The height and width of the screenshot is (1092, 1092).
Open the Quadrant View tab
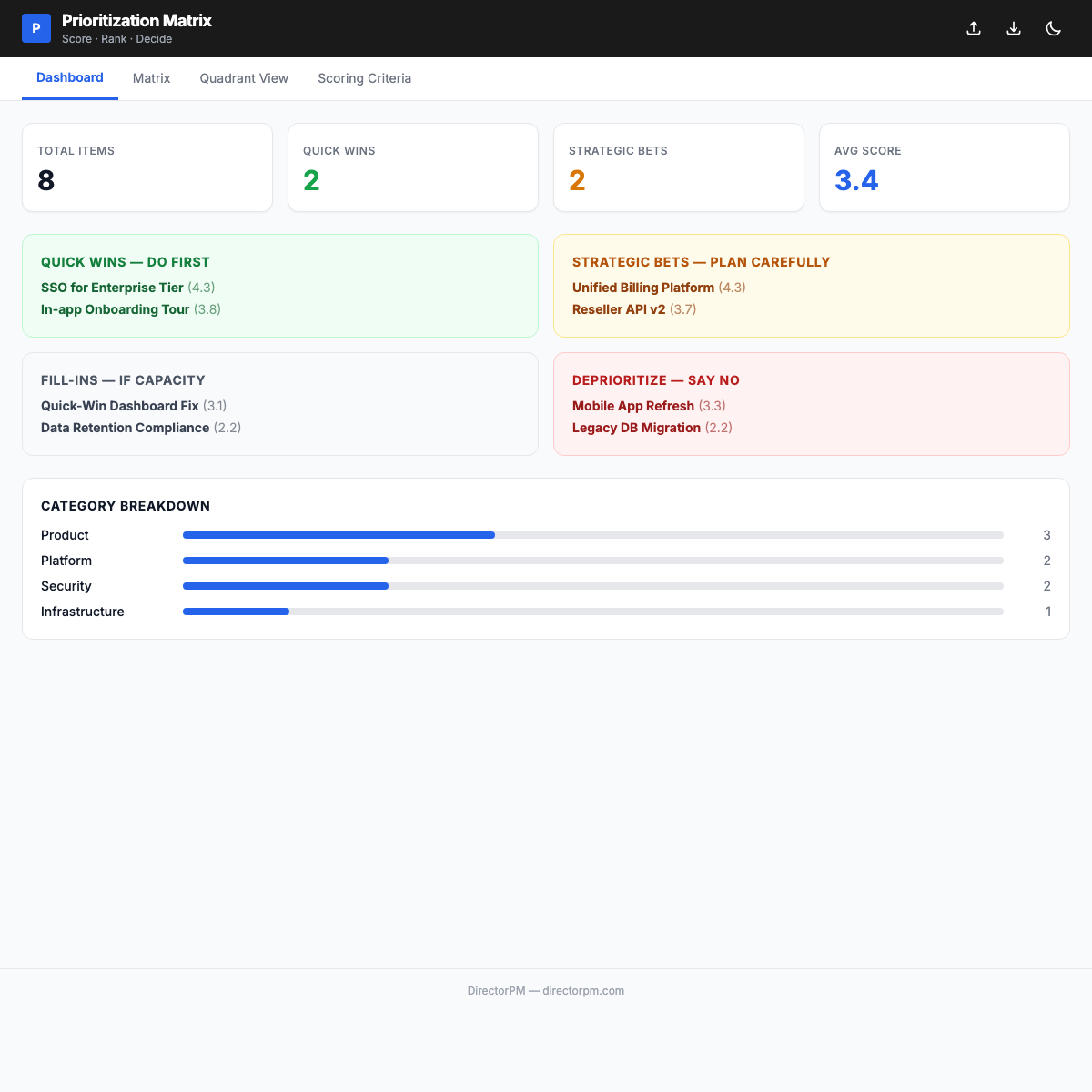coord(244,78)
